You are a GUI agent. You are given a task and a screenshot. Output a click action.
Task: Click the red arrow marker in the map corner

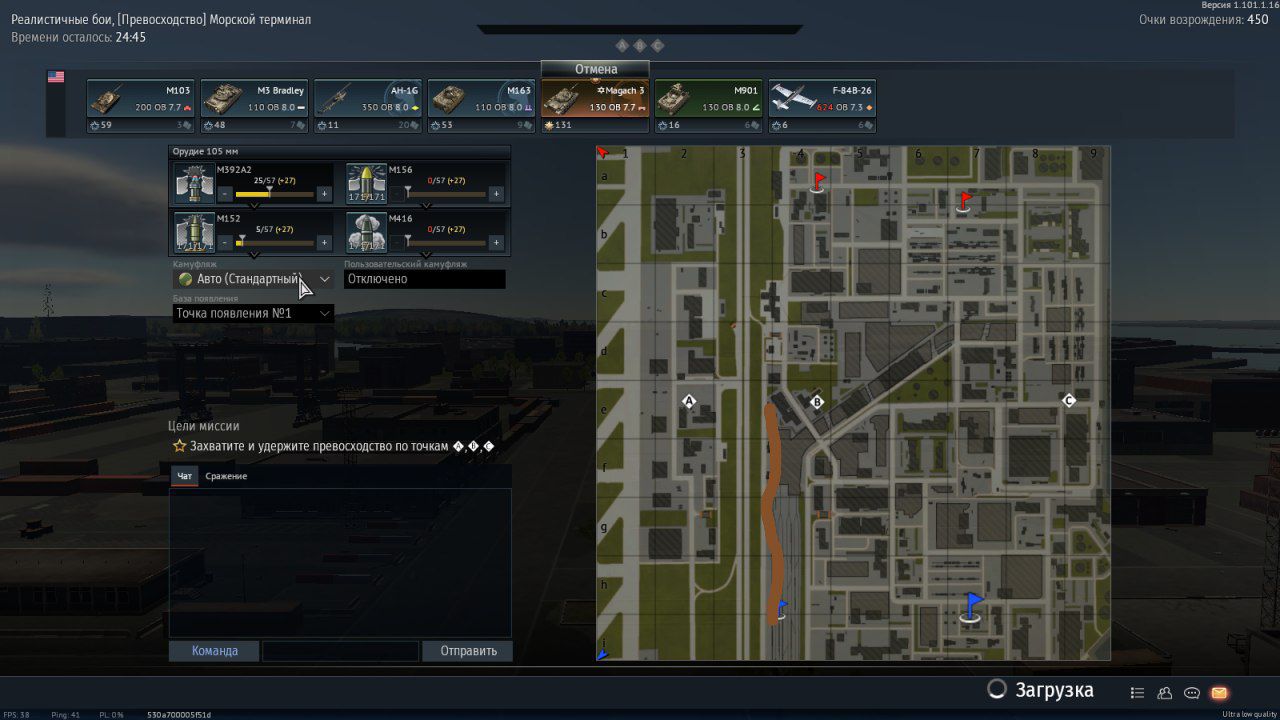click(x=602, y=153)
